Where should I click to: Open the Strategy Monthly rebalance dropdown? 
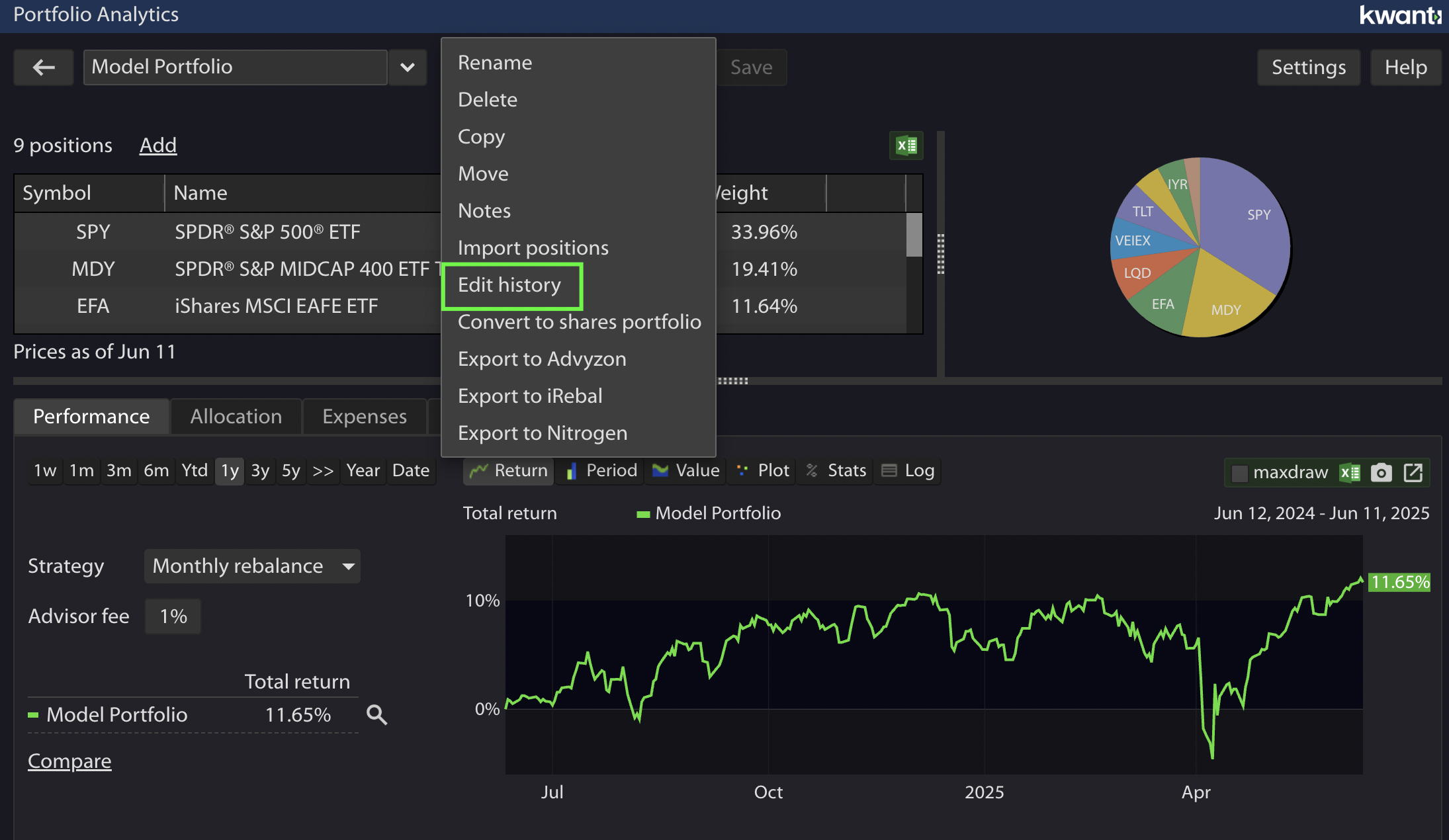tap(252, 566)
